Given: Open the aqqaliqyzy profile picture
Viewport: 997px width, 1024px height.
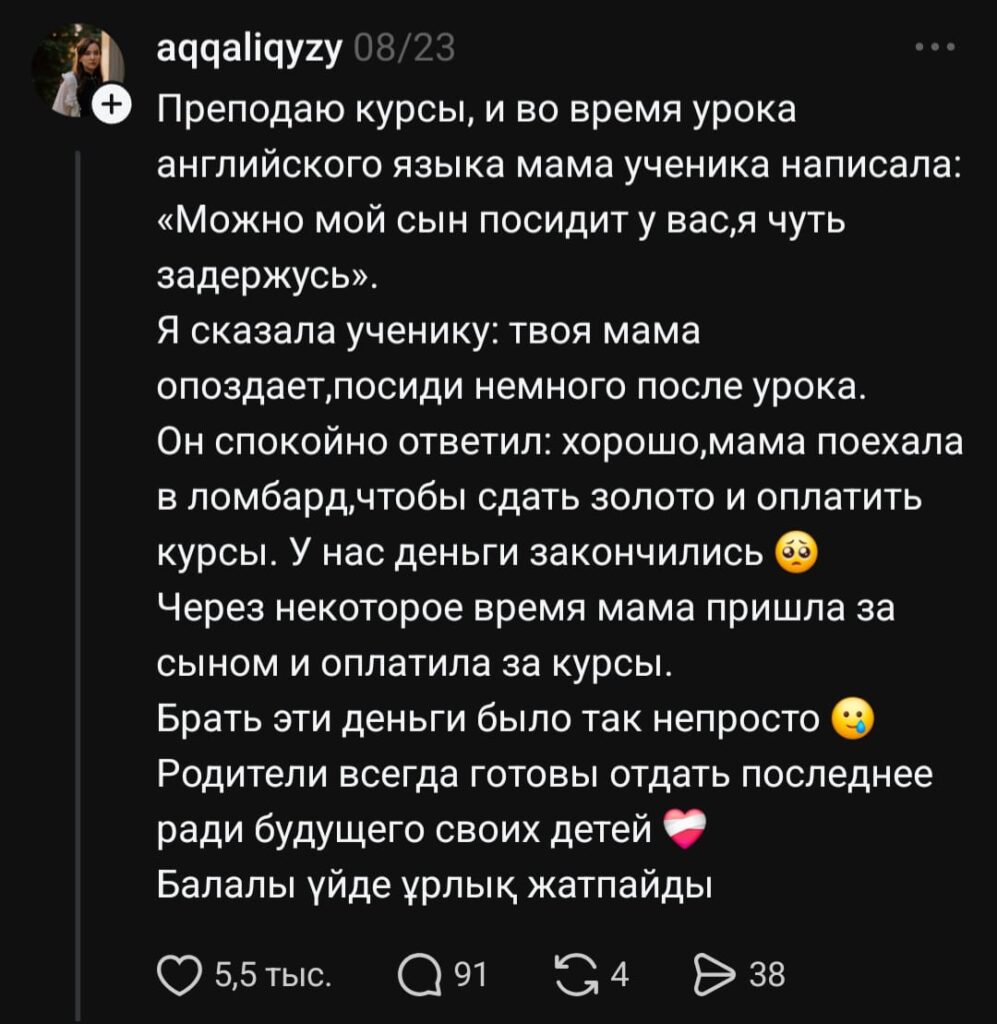Looking at the screenshot, I should click(x=76, y=68).
